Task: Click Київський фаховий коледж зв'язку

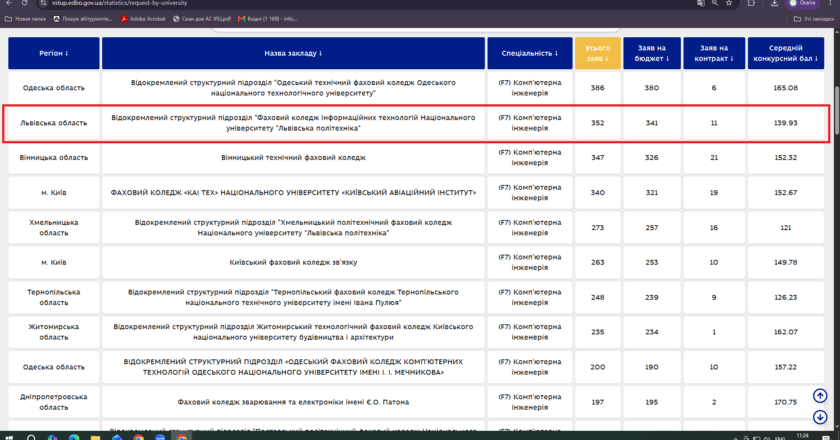Action: pos(293,262)
